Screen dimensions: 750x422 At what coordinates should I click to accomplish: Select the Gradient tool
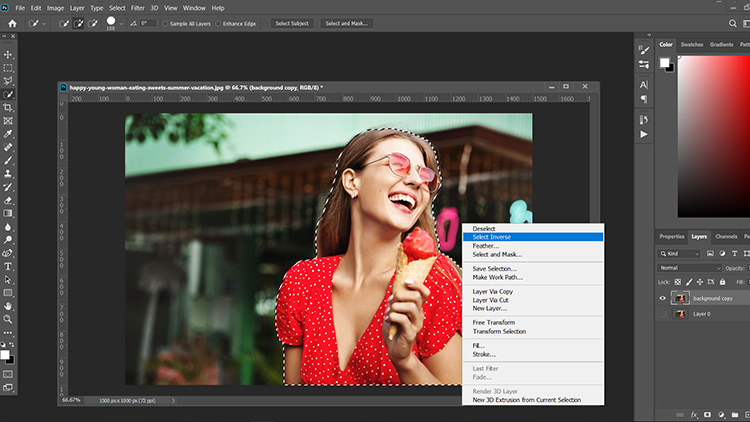coord(8,213)
